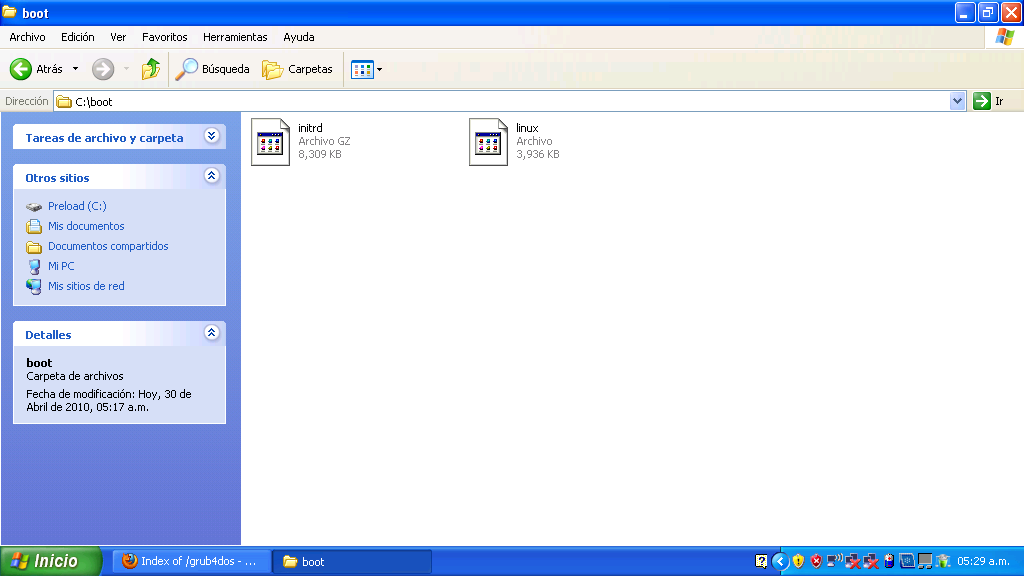Screen dimensions: 1024x576
Task: Open Mi PC link
Action: tap(61, 266)
